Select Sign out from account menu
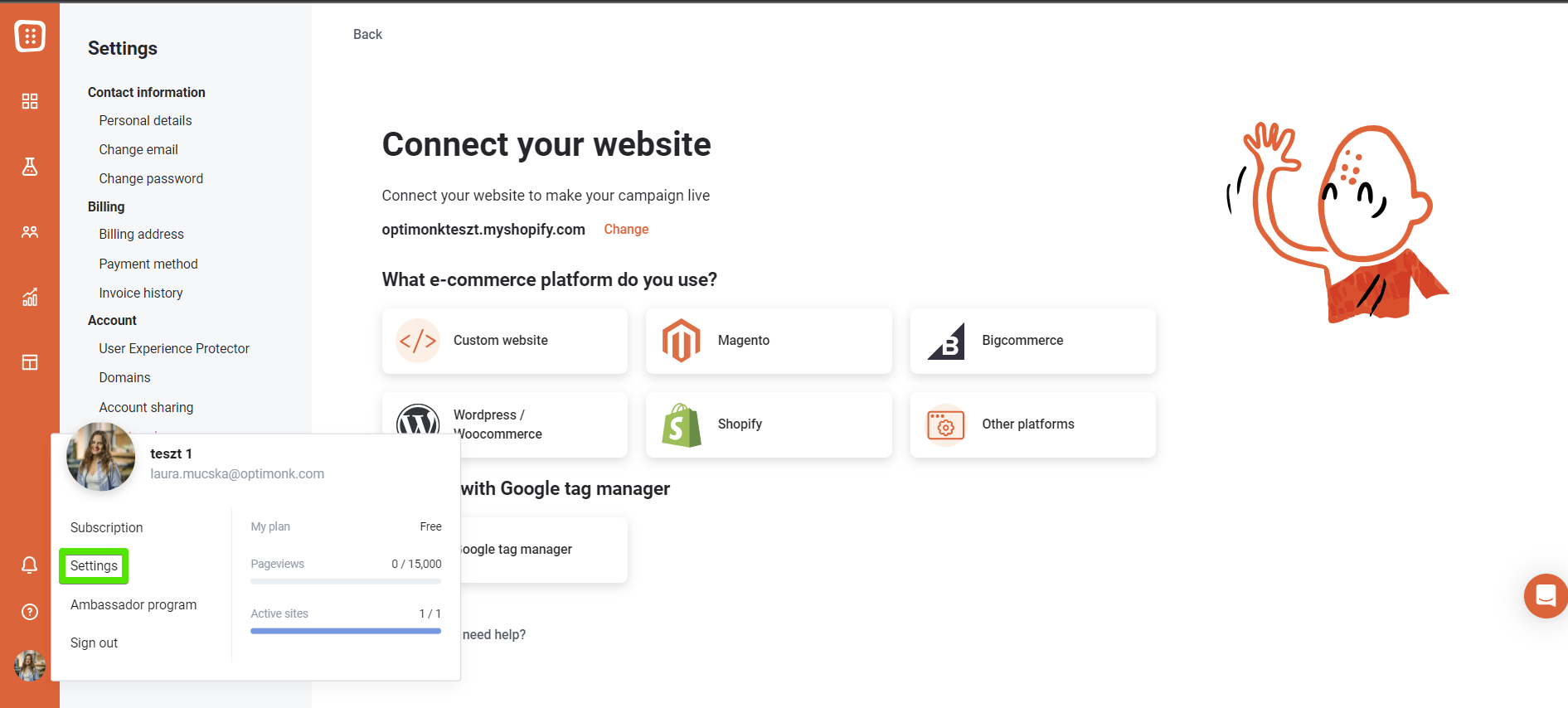The width and height of the screenshot is (1568, 708). [94, 643]
